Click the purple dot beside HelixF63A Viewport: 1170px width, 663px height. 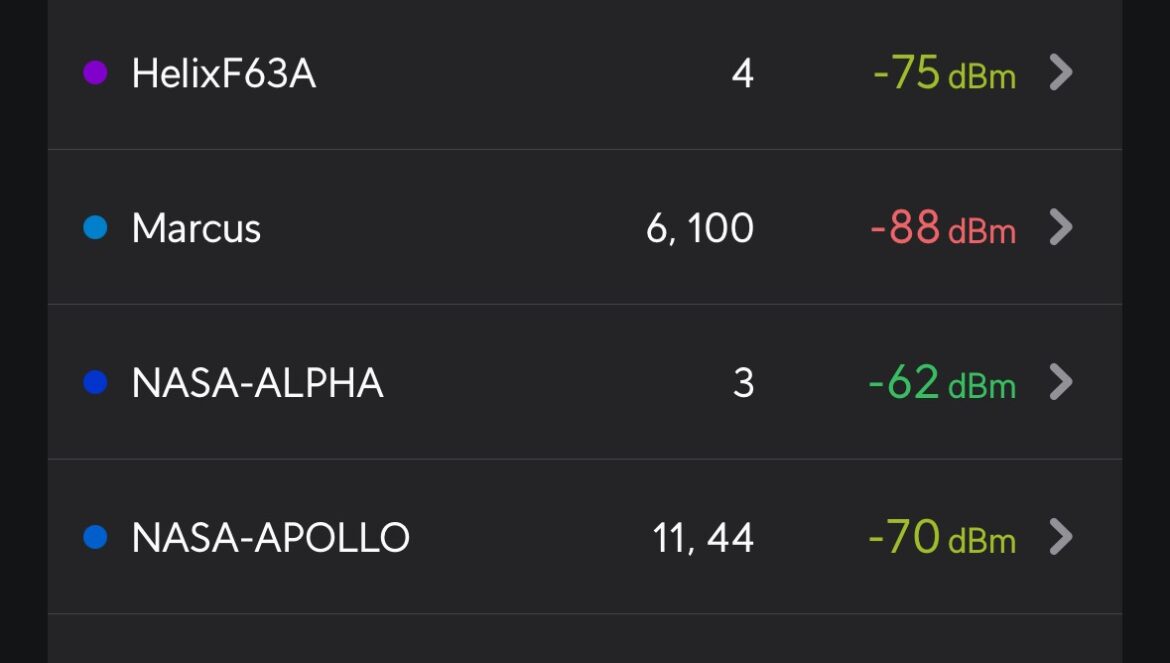(96, 73)
